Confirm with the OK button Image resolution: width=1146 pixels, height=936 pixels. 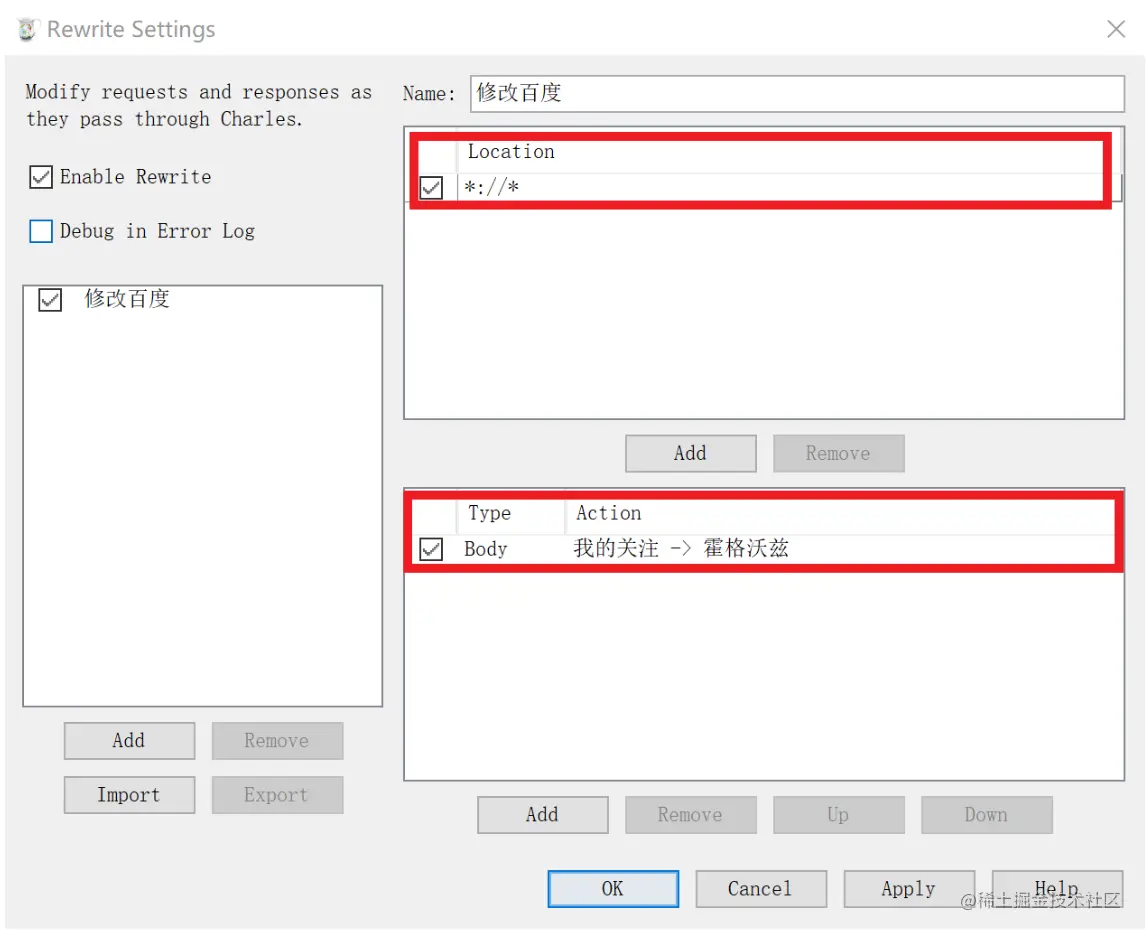tap(613, 889)
